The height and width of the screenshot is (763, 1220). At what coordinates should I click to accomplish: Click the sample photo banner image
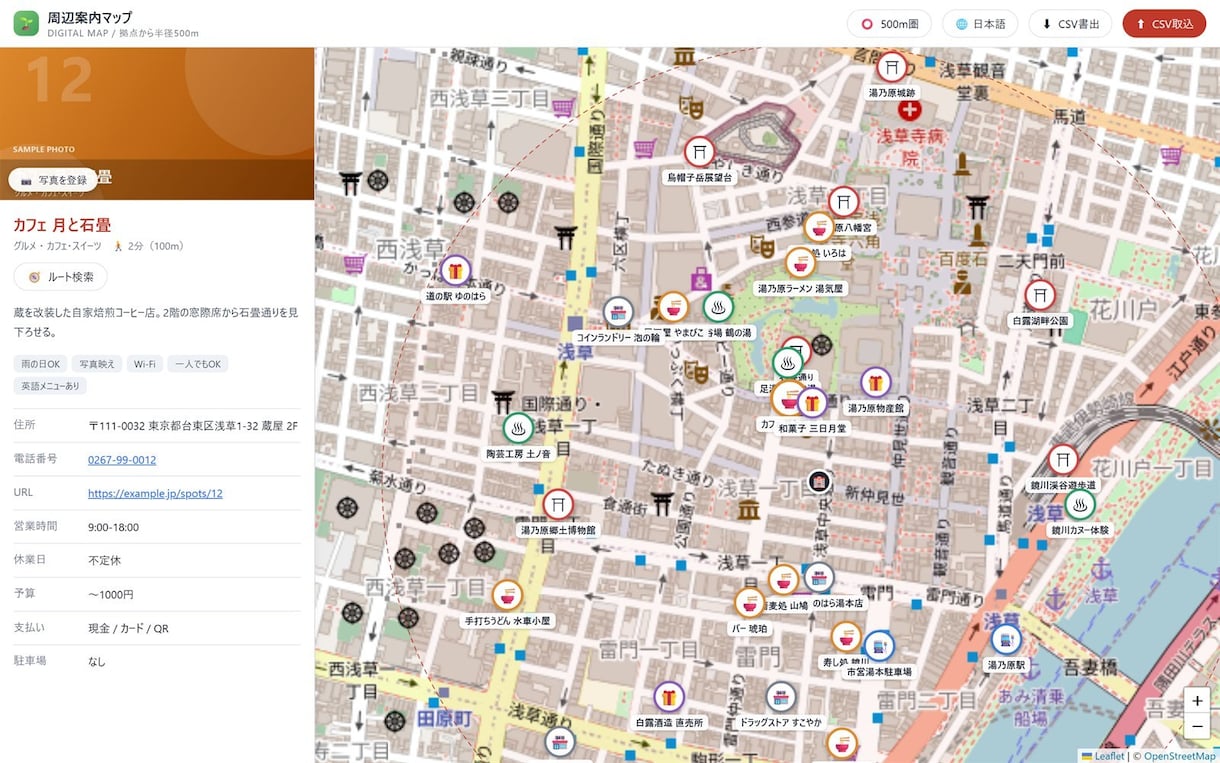pyautogui.click(x=157, y=123)
